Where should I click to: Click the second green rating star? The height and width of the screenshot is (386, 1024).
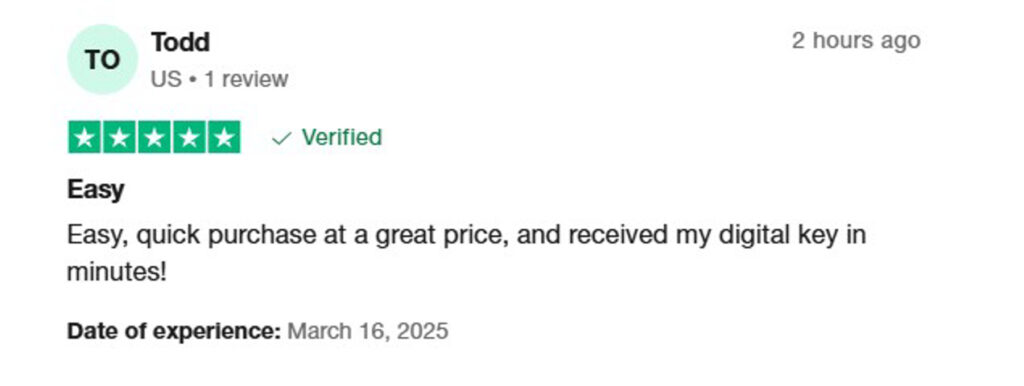click(x=119, y=137)
